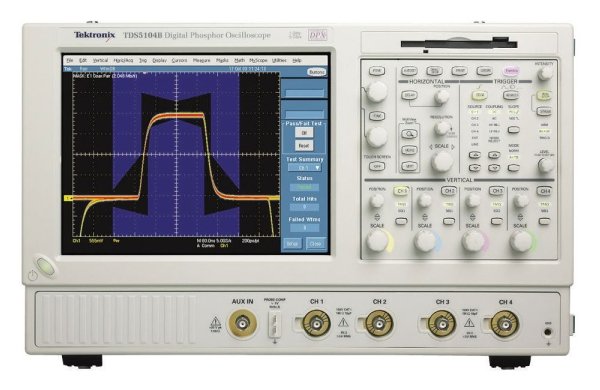600x390 pixels.
Task: Click the RESOLUTION knob
Action: click(x=441, y=129)
